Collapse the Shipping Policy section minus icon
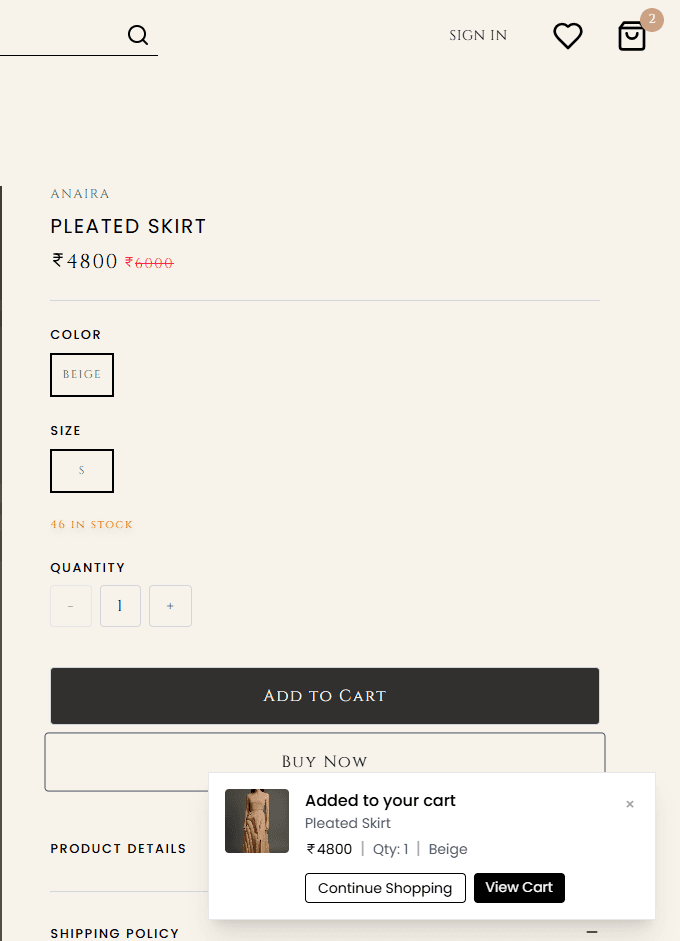Viewport: 680px width, 941px height. 592,931
